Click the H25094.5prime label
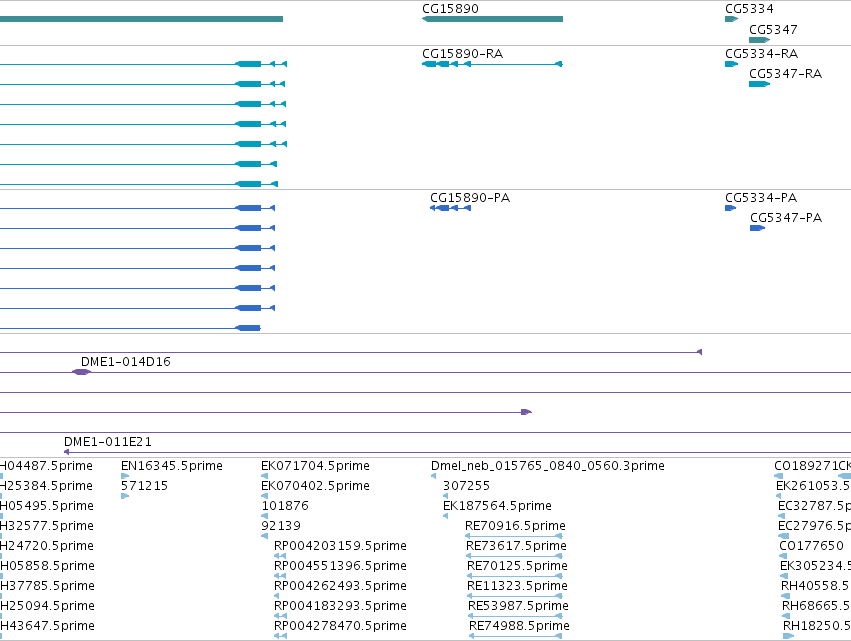Viewport: 851px width, 641px height. (x=47, y=606)
